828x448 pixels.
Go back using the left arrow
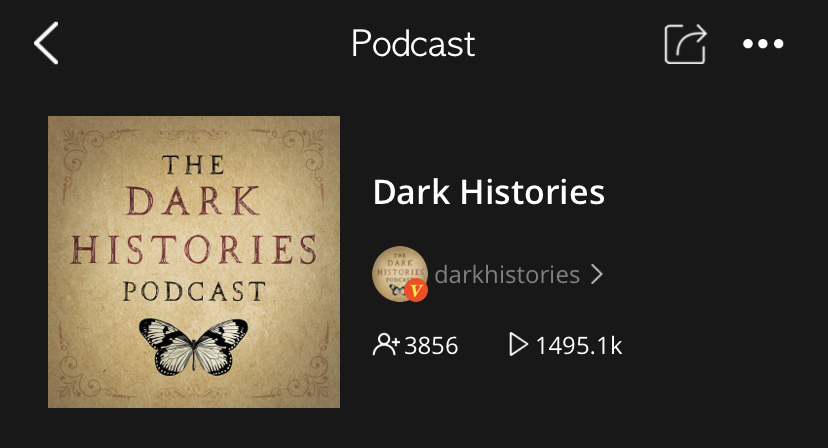(46, 43)
